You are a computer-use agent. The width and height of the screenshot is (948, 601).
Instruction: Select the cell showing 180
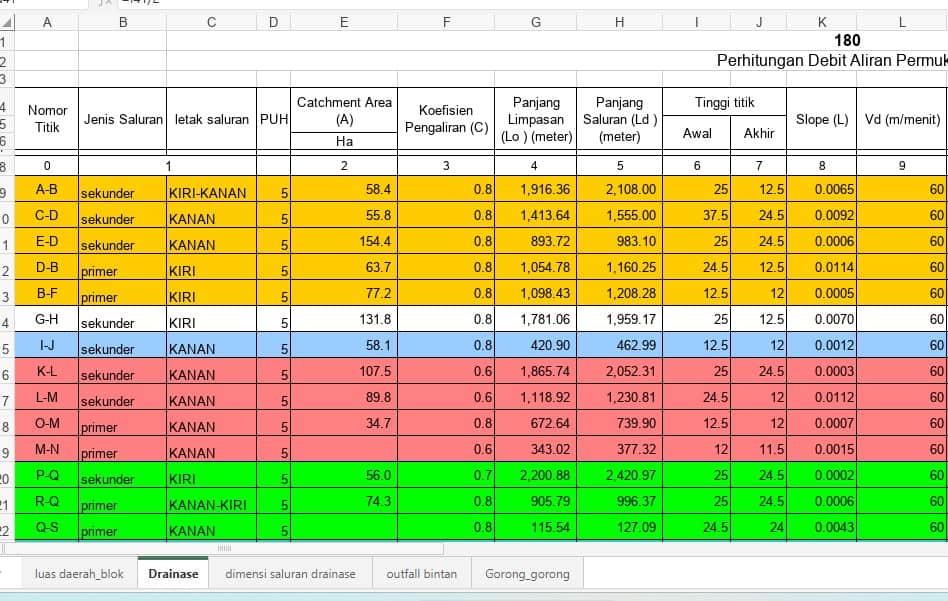point(846,41)
